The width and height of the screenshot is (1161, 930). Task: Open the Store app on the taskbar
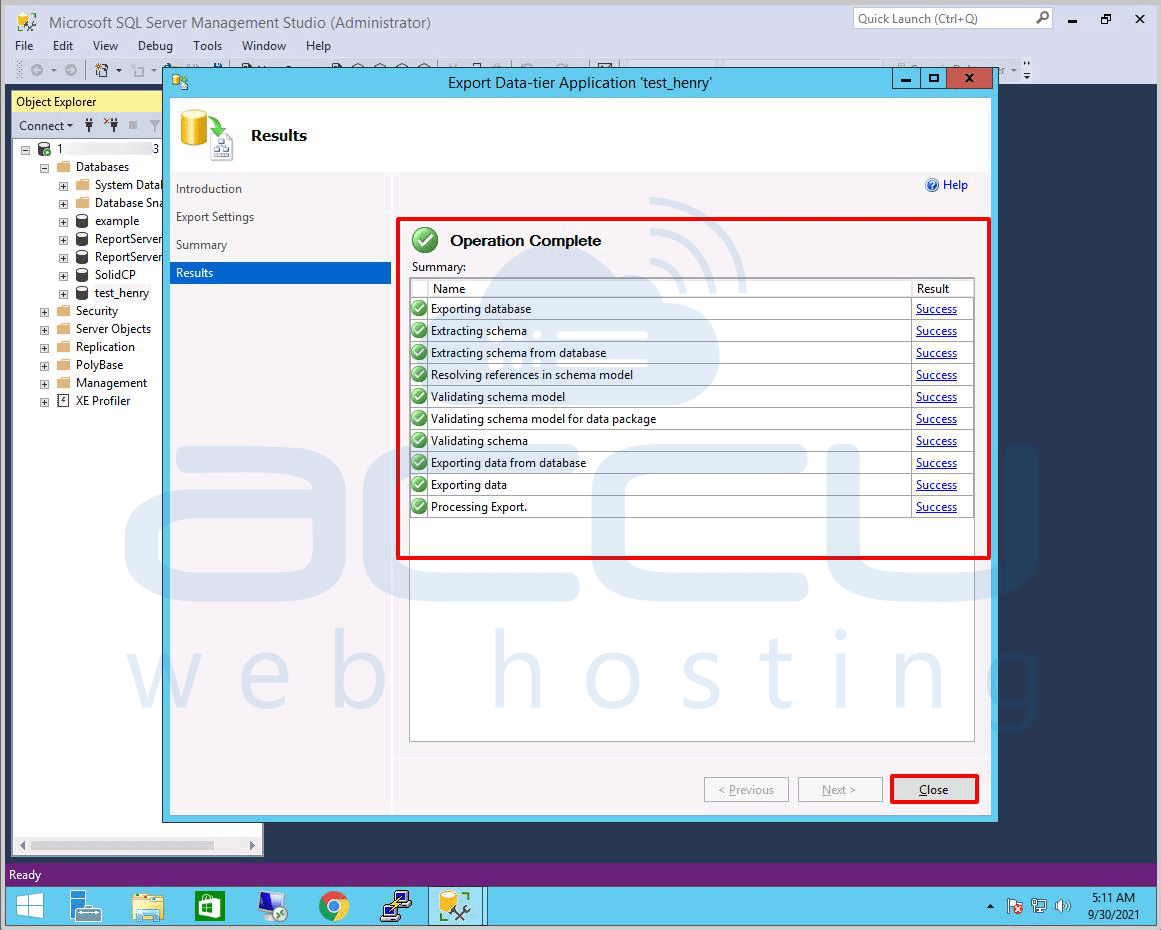[210, 906]
